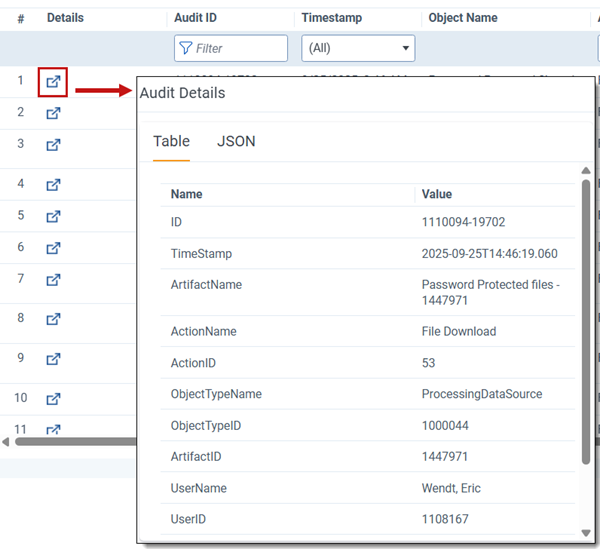Click the horizontal scroll left arrow
The width and height of the screenshot is (600, 549).
[x=6, y=442]
